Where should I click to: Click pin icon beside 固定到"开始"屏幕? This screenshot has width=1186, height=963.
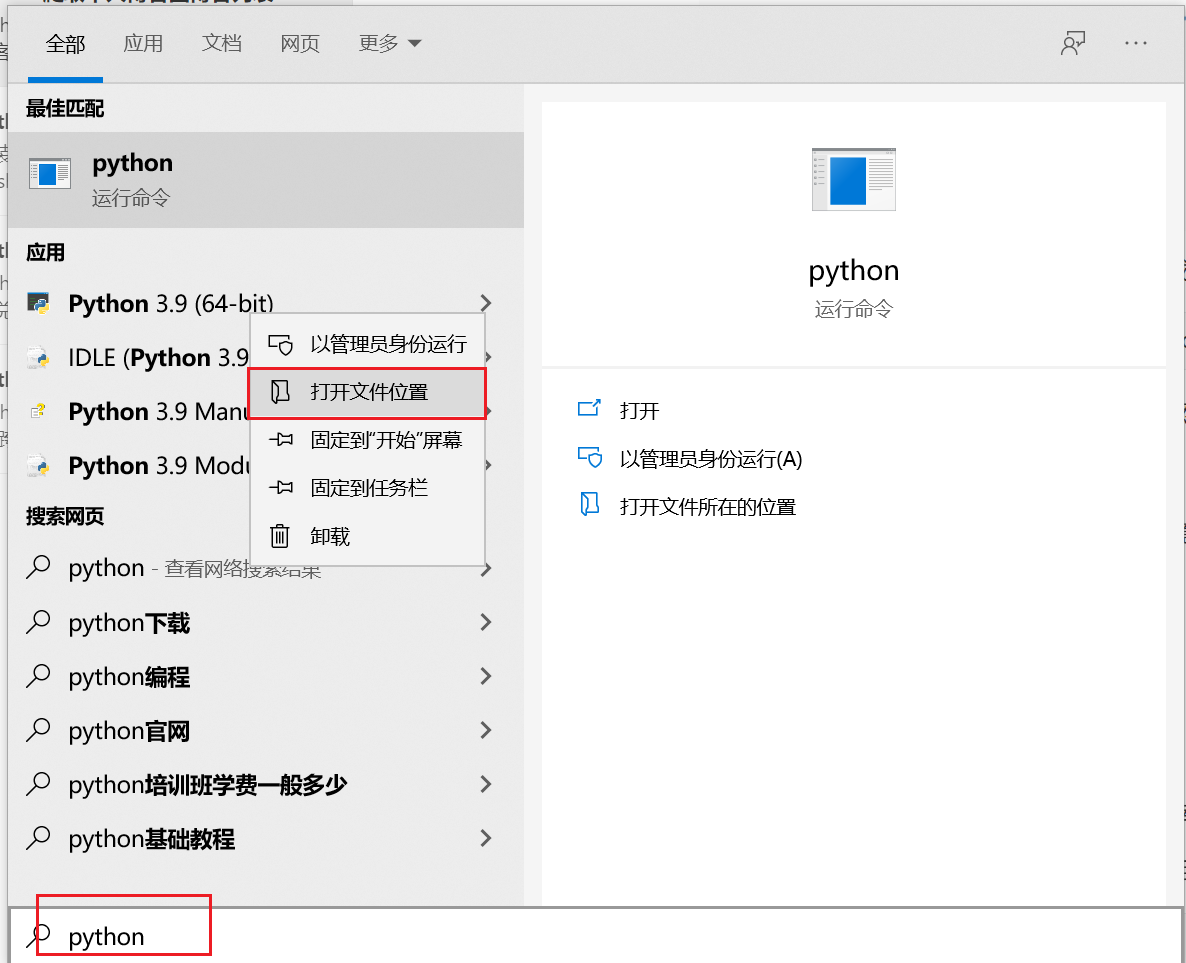(281, 440)
